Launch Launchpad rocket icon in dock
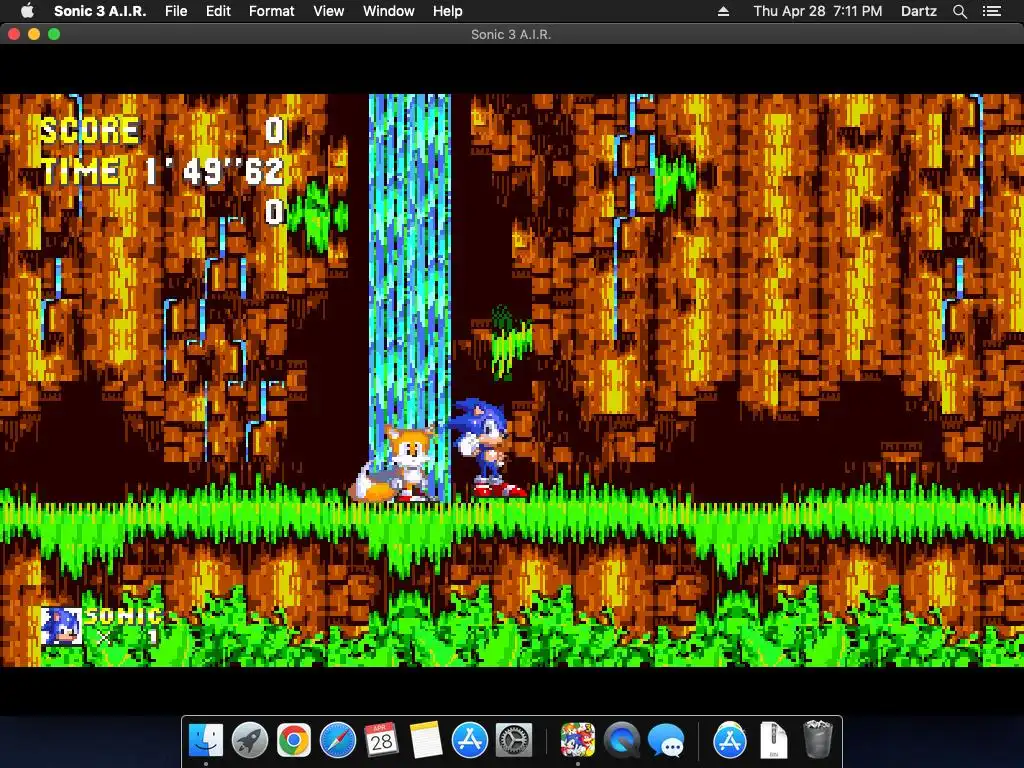Viewport: 1024px width, 768px height. coord(249,740)
